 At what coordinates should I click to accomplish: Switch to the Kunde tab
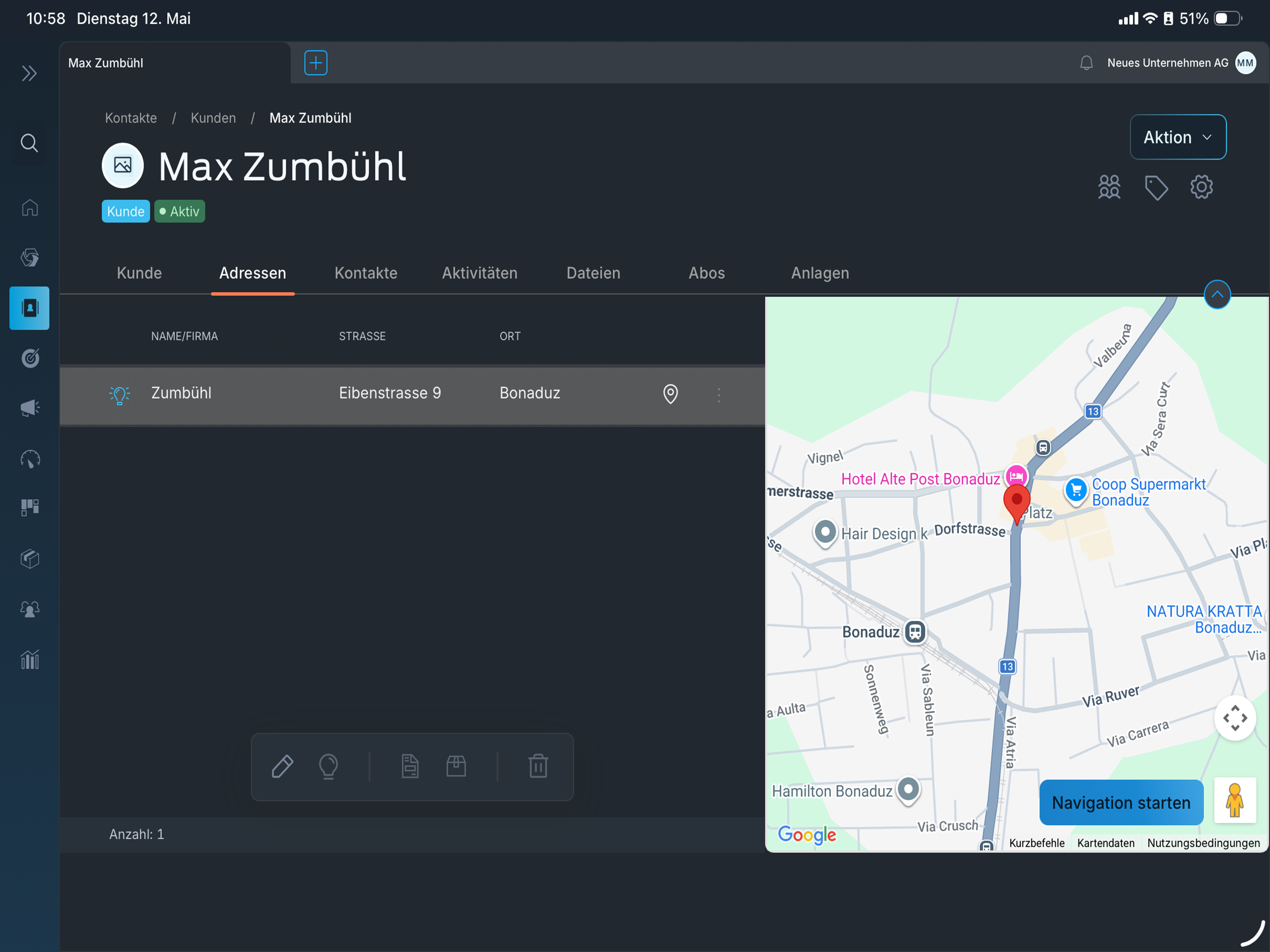click(x=139, y=273)
